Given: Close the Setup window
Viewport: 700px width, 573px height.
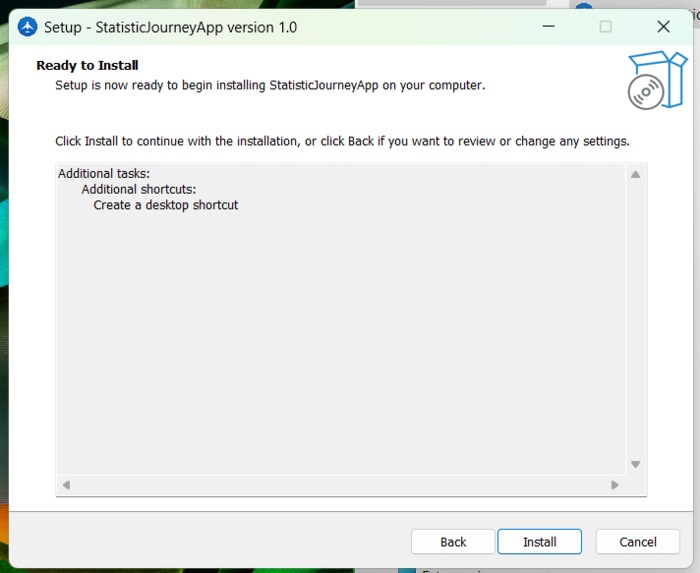Looking at the screenshot, I should point(663,27).
